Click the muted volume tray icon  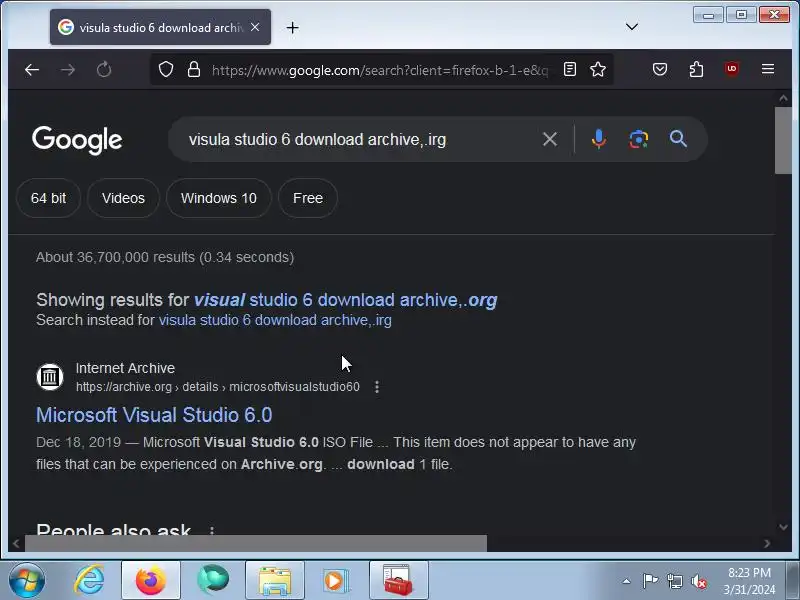(699, 581)
